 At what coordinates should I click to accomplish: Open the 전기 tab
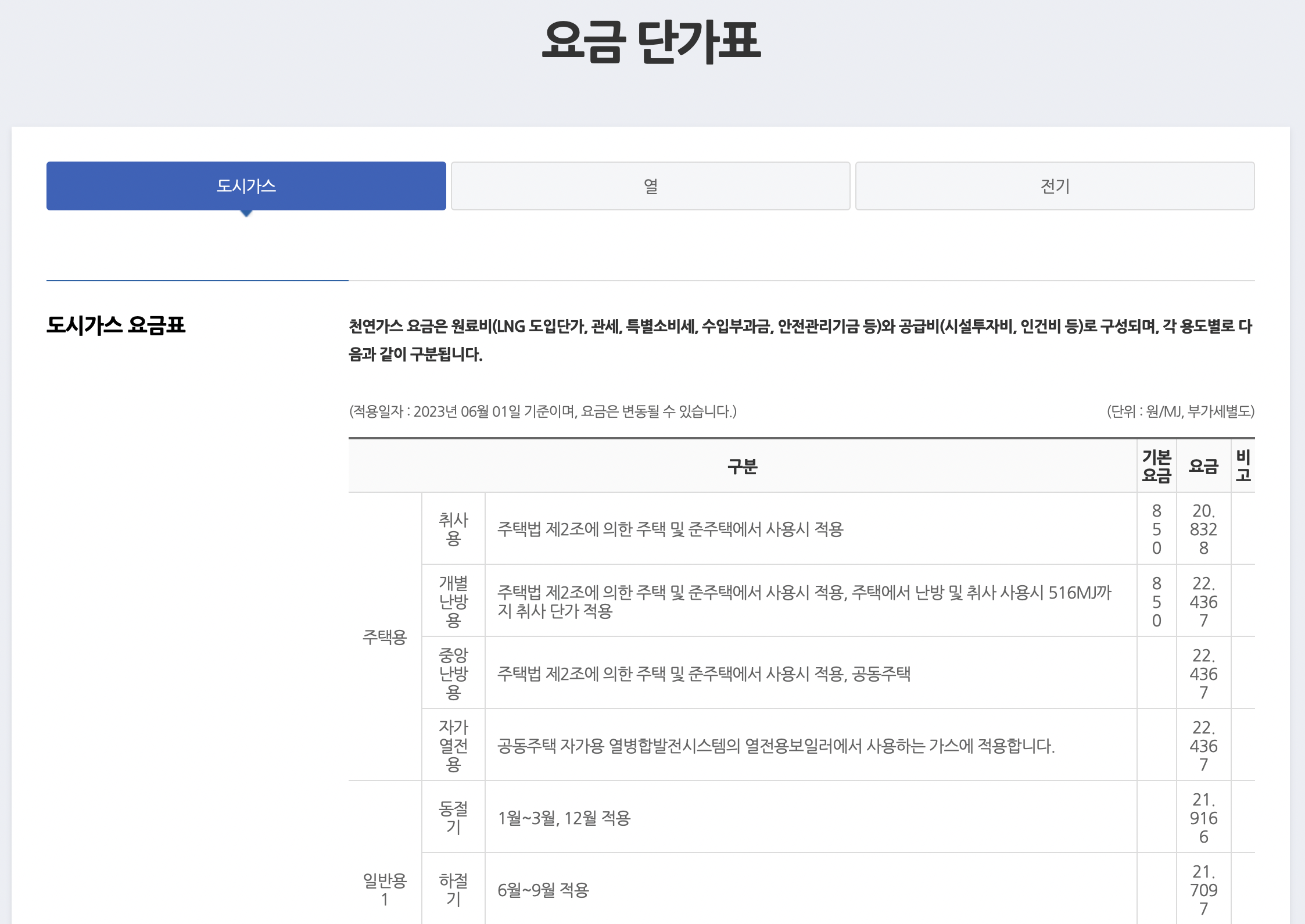[x=1055, y=186]
